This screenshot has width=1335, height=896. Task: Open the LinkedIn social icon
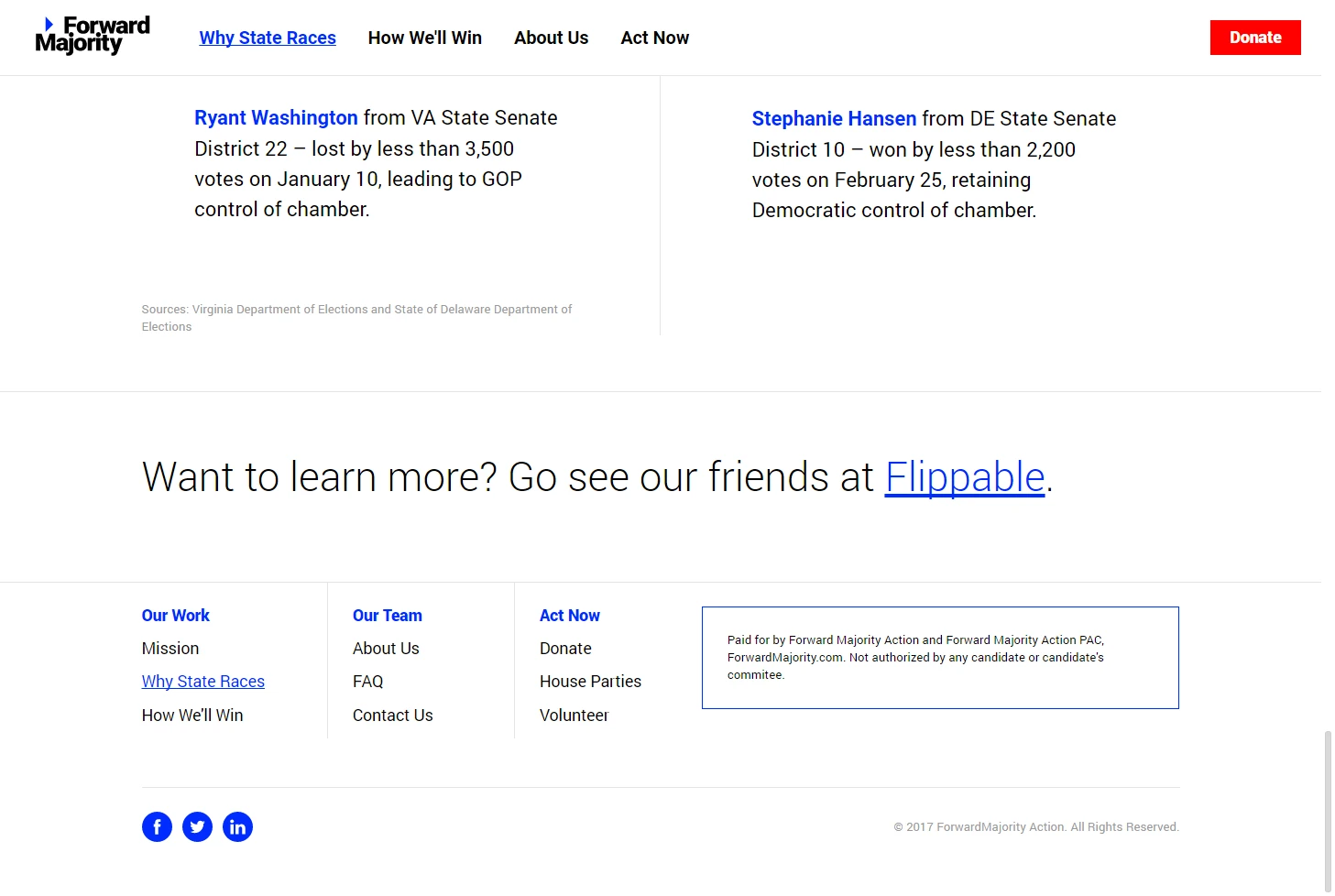pyautogui.click(x=237, y=827)
